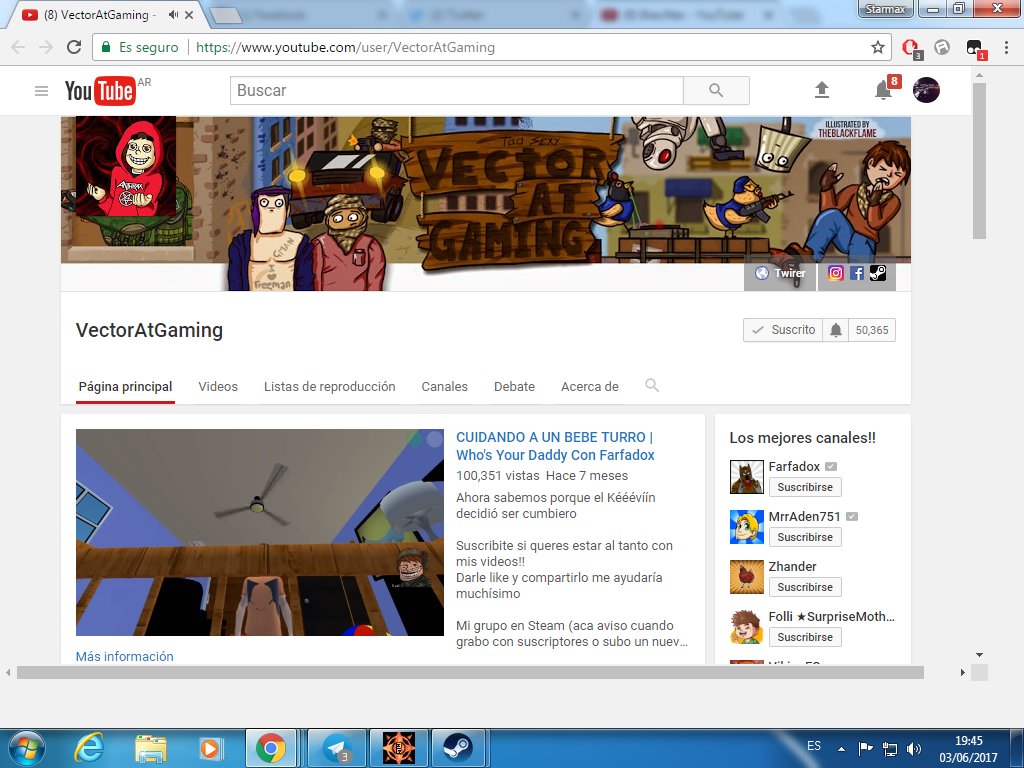Open CUIDANDO A UN BEBE TURRO video title
The image size is (1024, 768).
pos(555,446)
